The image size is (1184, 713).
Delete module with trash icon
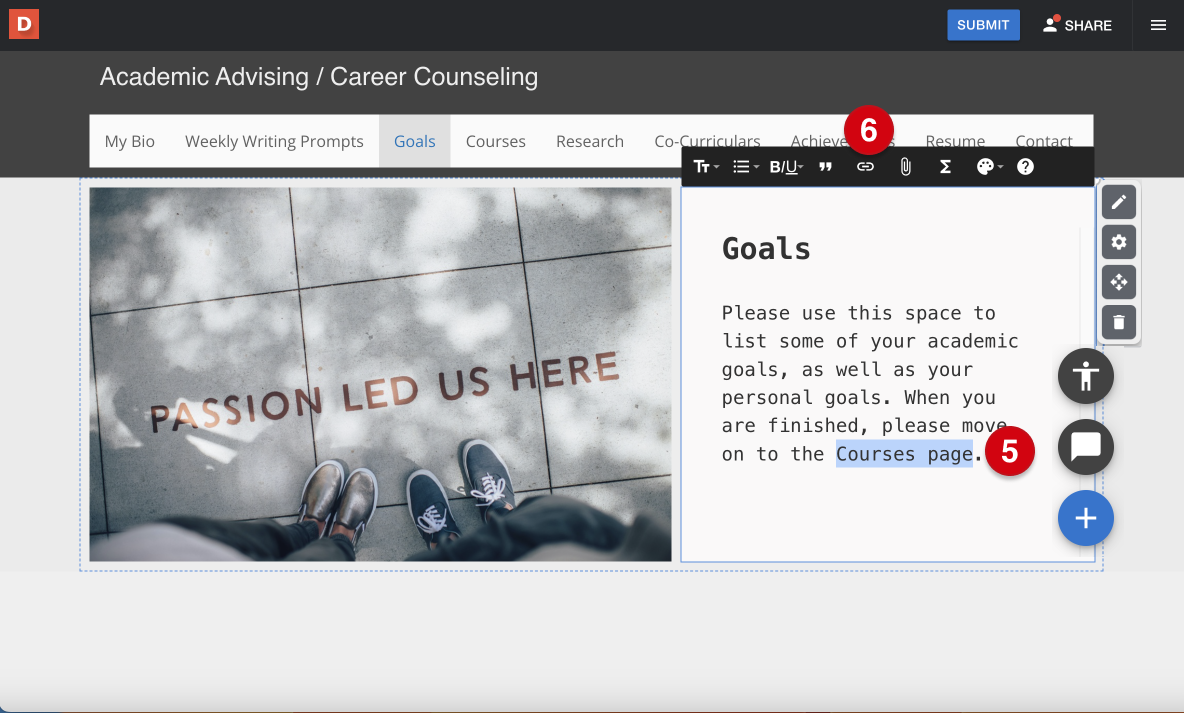pyautogui.click(x=1118, y=323)
